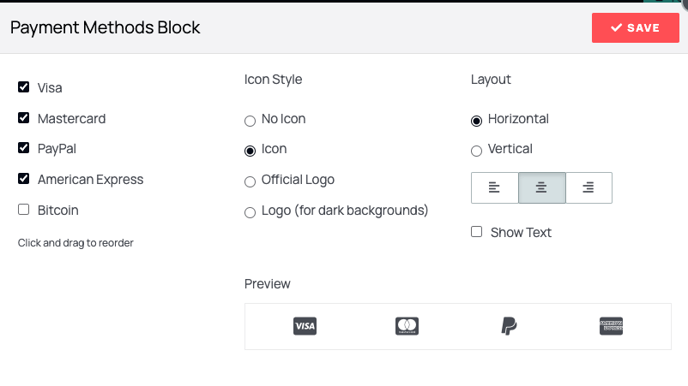Select the Icon style radio button
The image size is (688, 386).
pyautogui.click(x=250, y=151)
